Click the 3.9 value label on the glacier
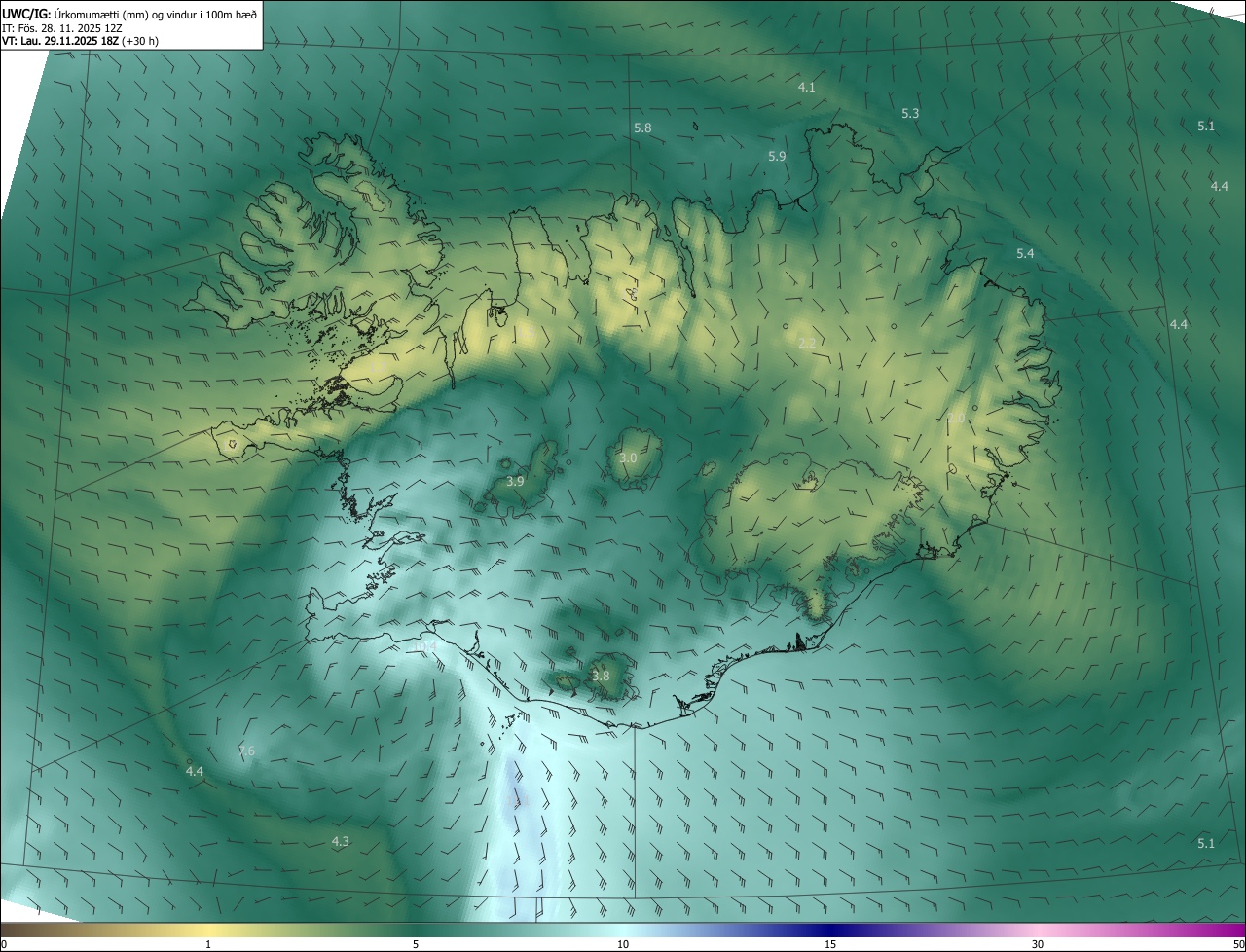 [x=516, y=482]
